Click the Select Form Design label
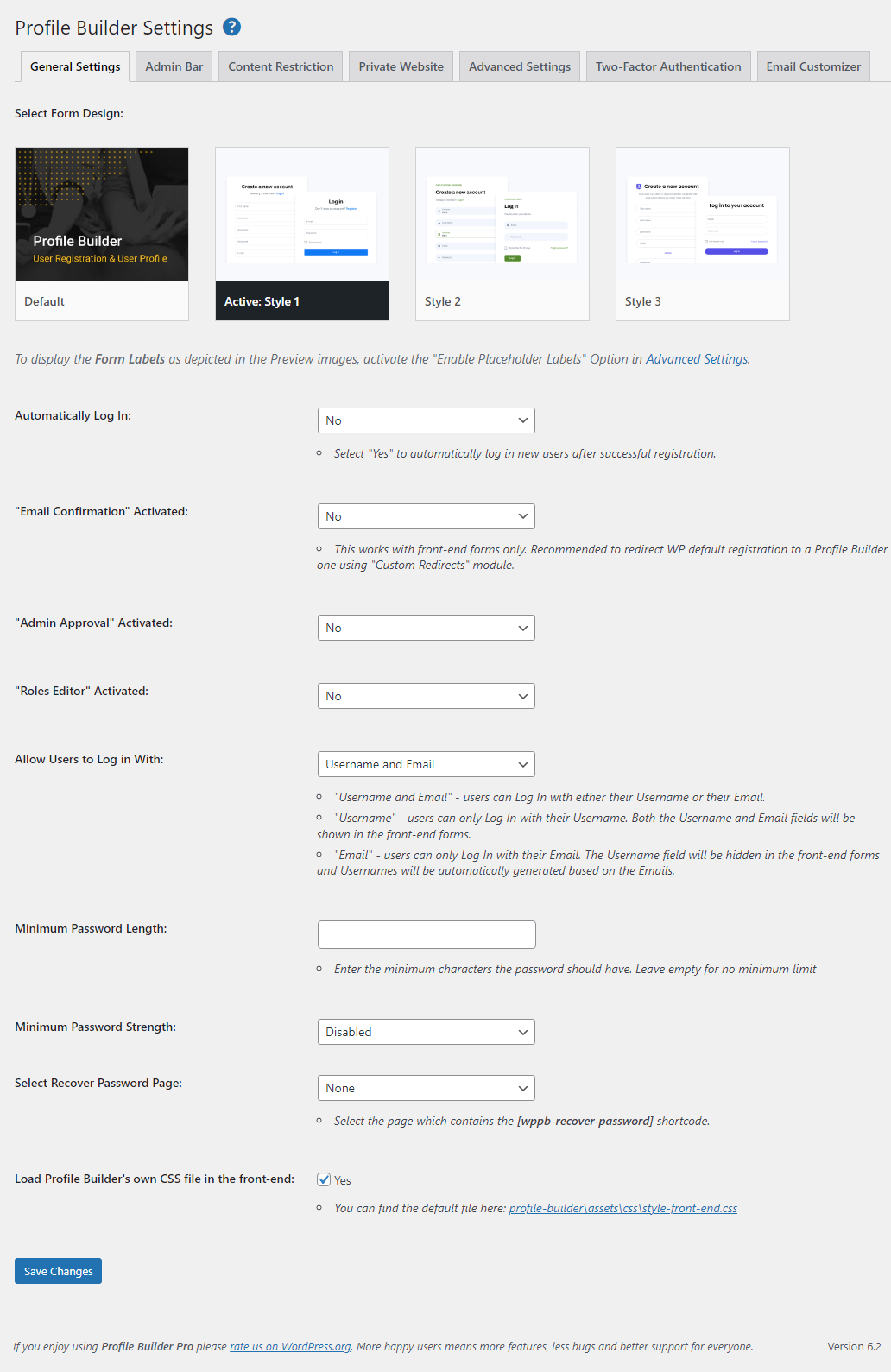 tap(69, 113)
